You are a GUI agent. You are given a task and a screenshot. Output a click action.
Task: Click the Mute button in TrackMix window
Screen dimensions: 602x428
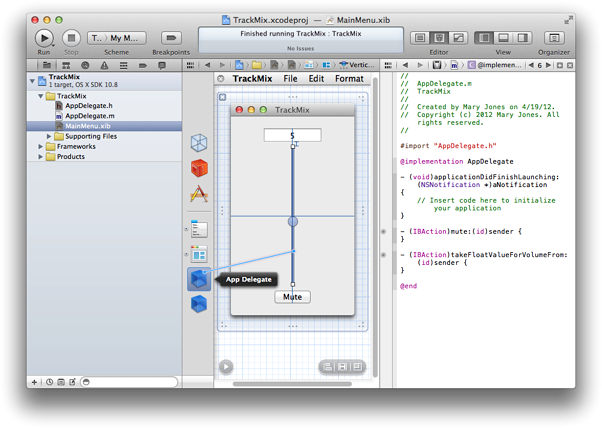click(293, 297)
